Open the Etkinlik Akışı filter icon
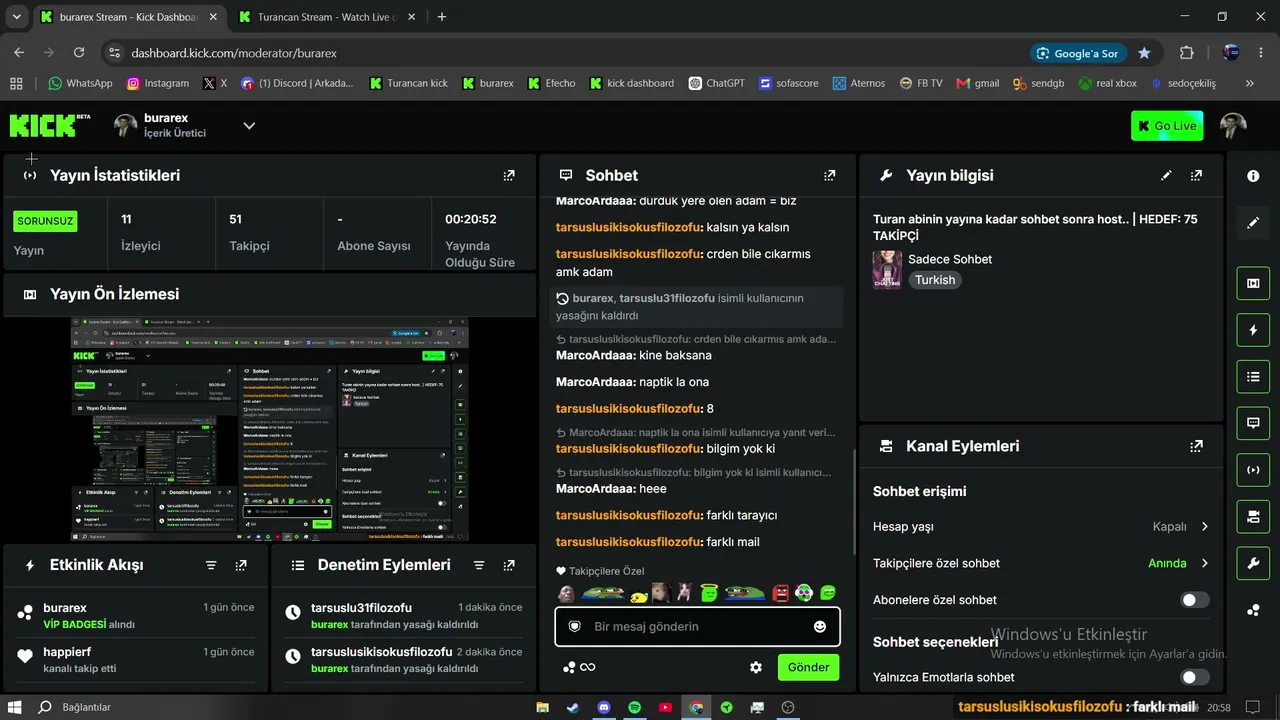Screen dimensions: 1280x720 click(x=211, y=565)
